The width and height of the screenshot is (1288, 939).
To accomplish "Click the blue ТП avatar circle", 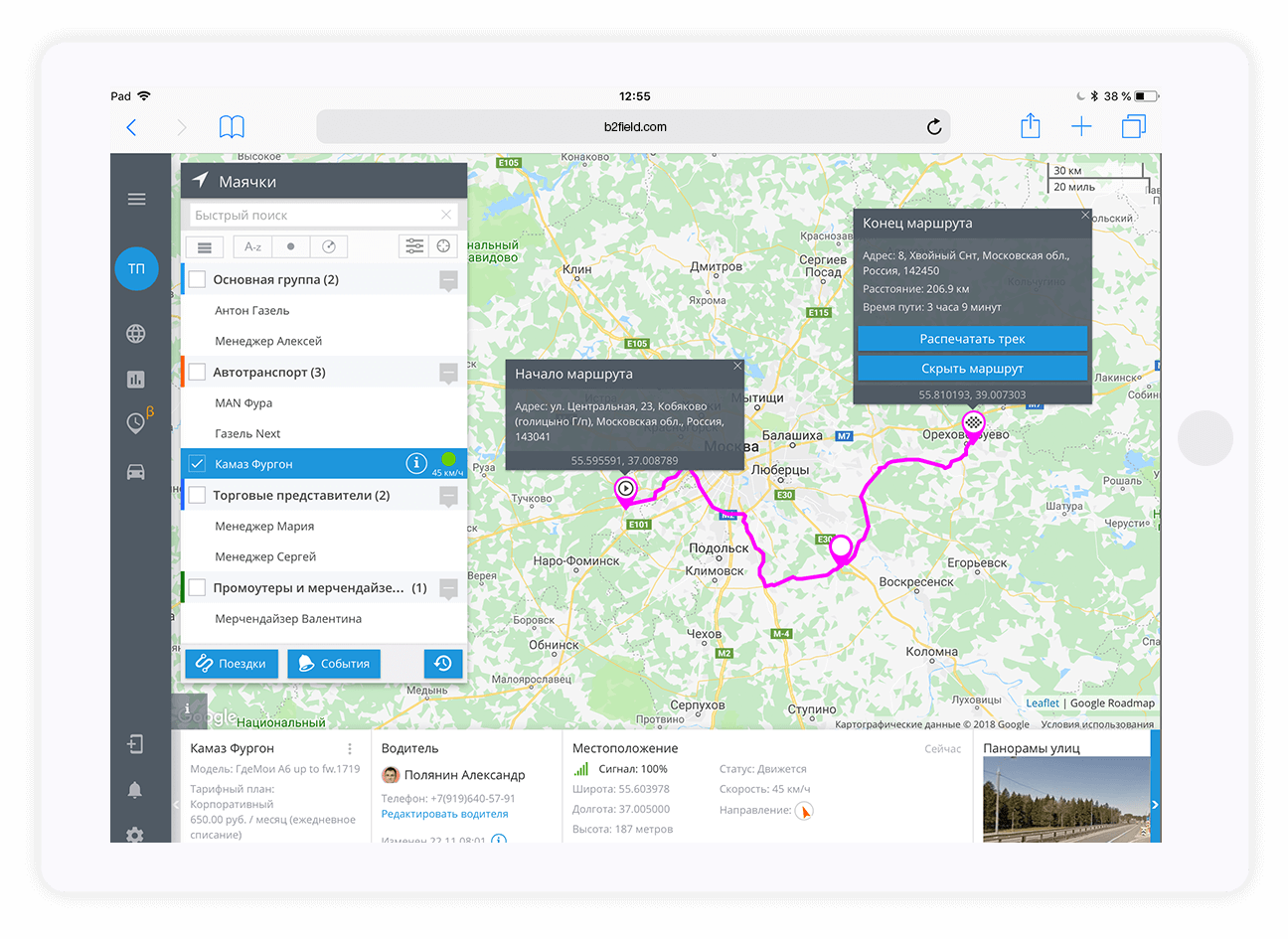I will coord(136,268).
